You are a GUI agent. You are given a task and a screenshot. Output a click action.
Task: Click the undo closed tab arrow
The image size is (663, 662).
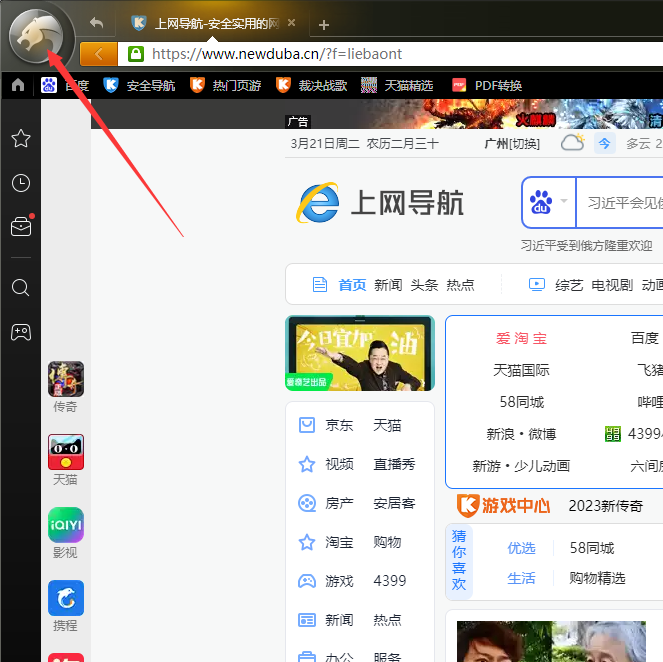[96, 23]
